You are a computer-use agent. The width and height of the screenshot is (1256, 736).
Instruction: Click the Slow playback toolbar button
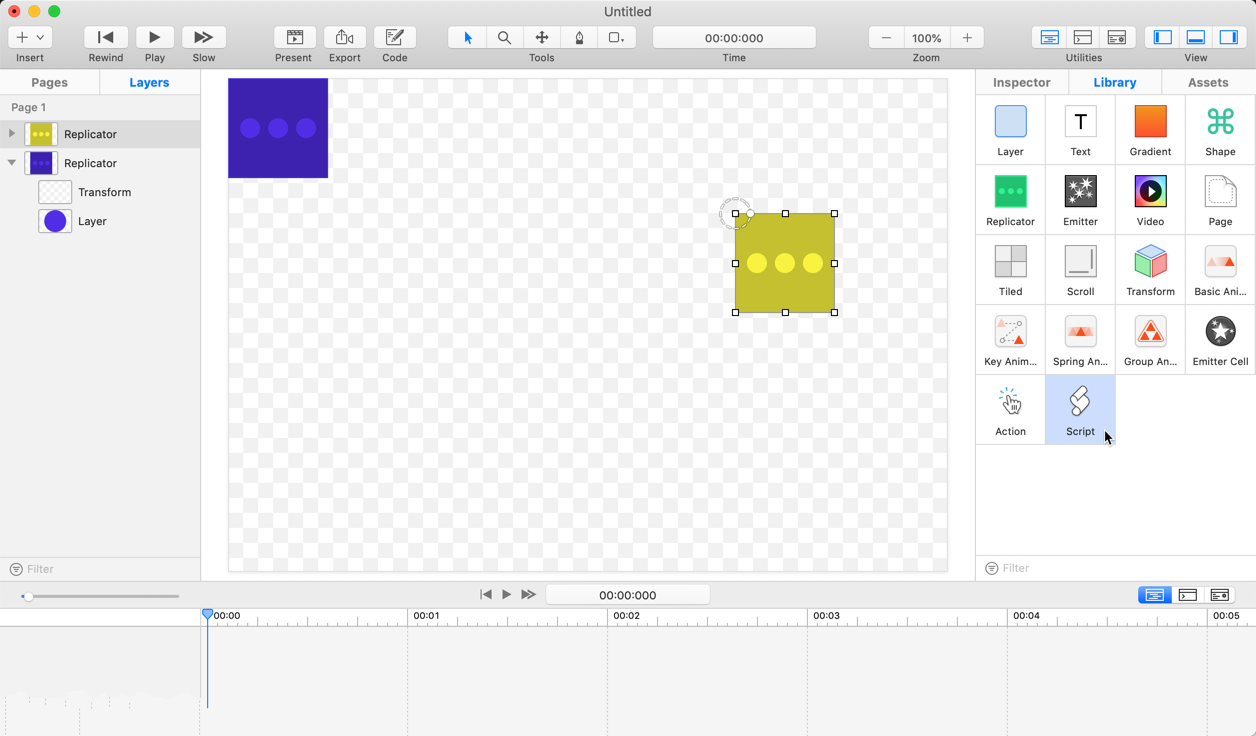point(203,37)
